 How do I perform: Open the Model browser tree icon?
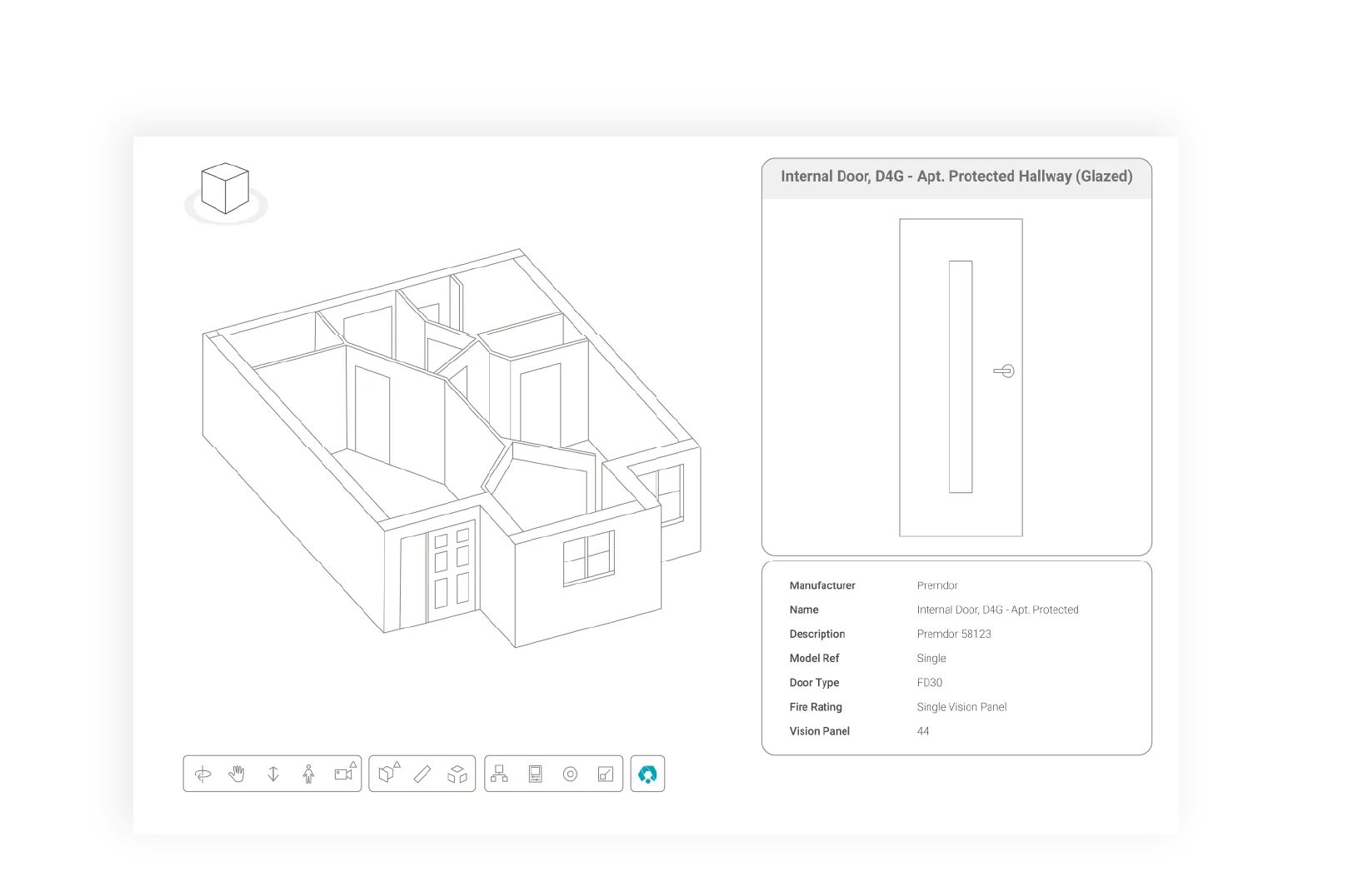[x=499, y=774]
